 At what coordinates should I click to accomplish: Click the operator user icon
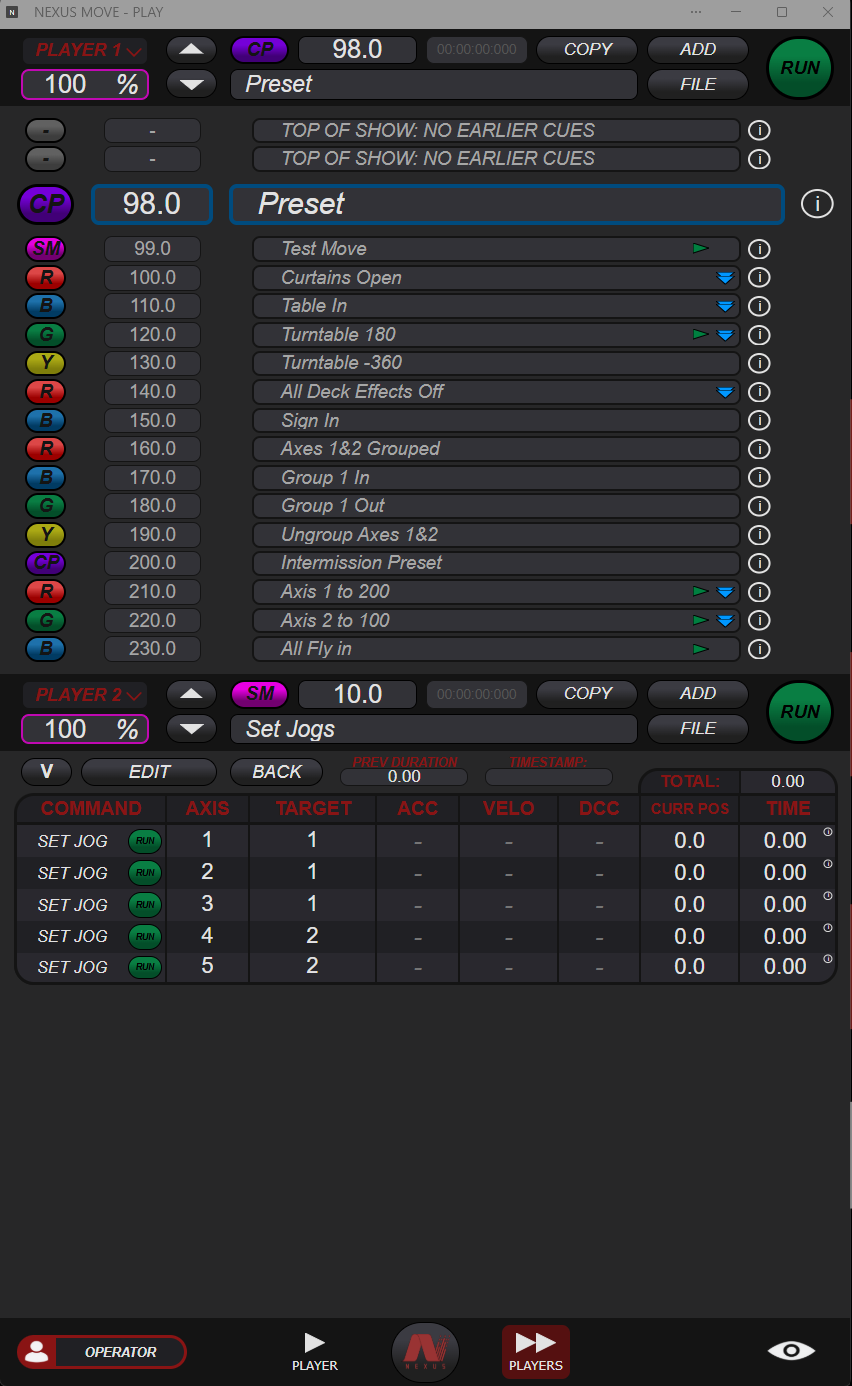point(38,1352)
